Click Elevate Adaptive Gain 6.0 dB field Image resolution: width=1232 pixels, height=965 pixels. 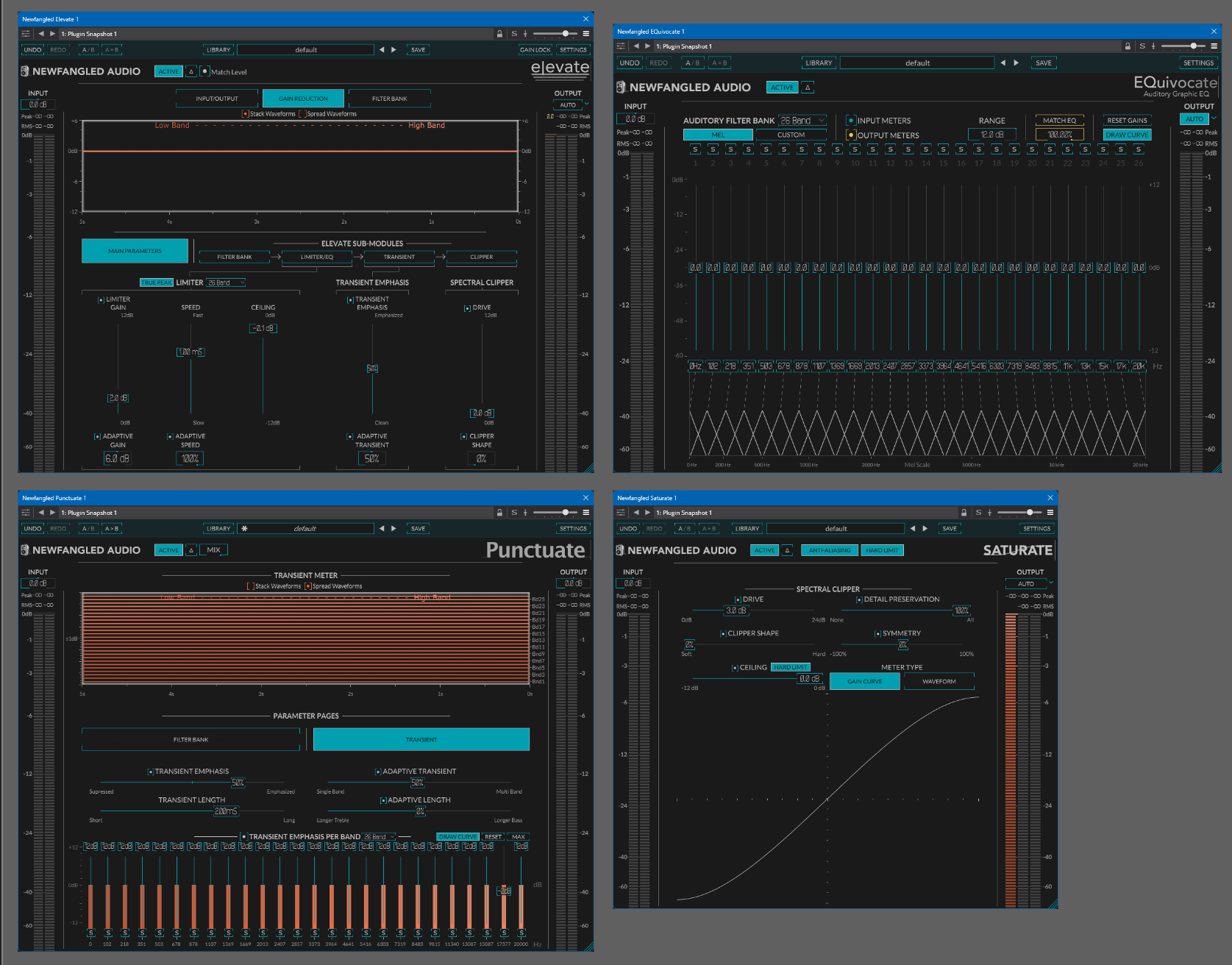point(117,458)
